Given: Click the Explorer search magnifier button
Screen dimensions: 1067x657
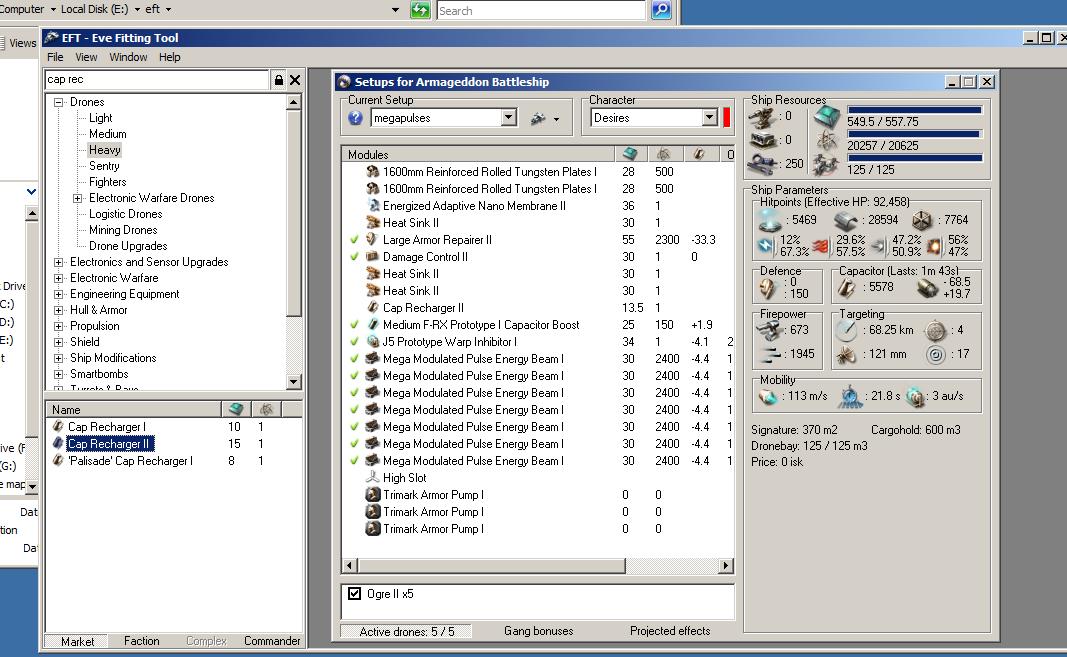Looking at the screenshot, I should 661,10.
